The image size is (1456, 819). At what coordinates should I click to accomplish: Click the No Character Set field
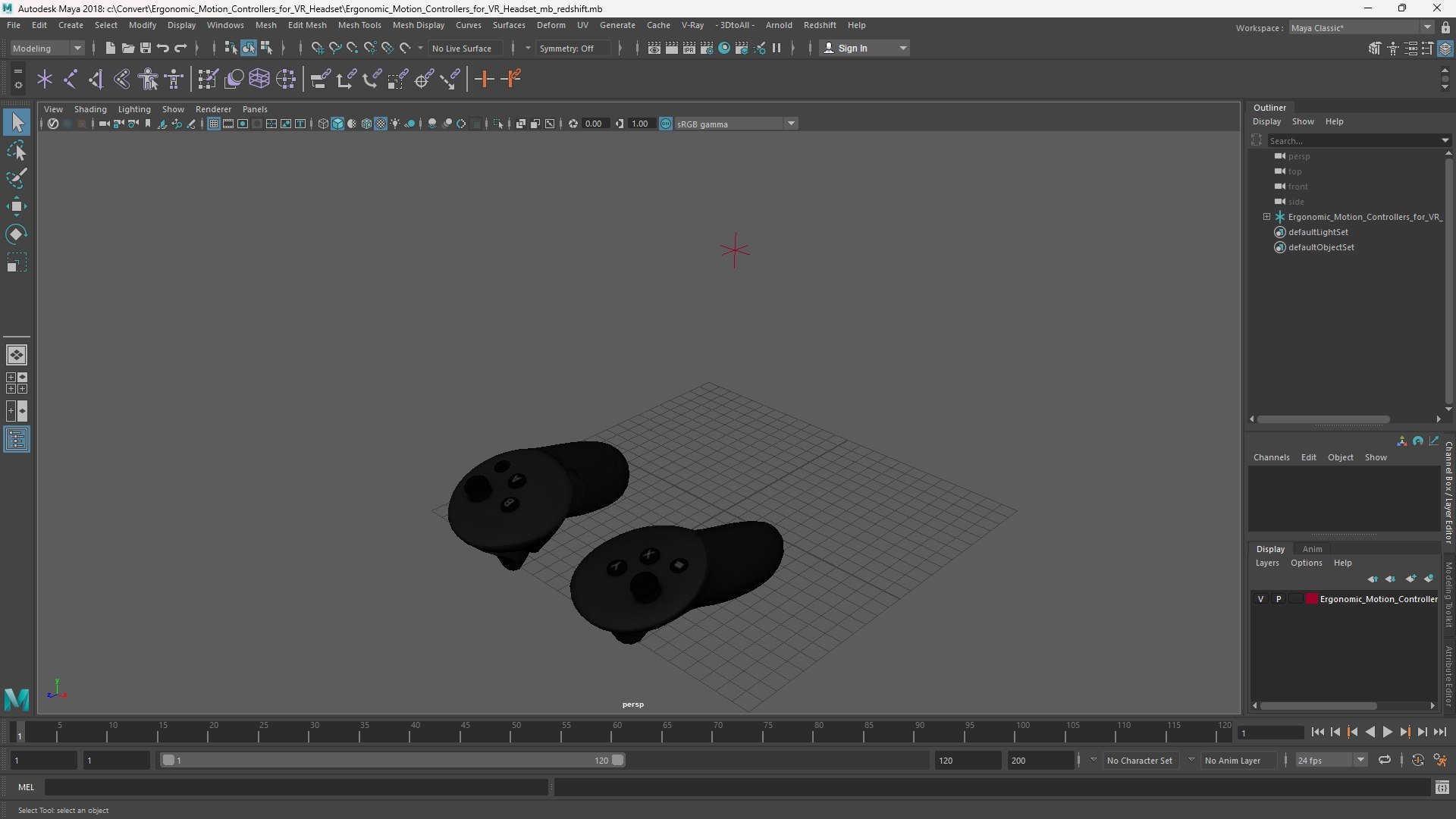point(1140,760)
